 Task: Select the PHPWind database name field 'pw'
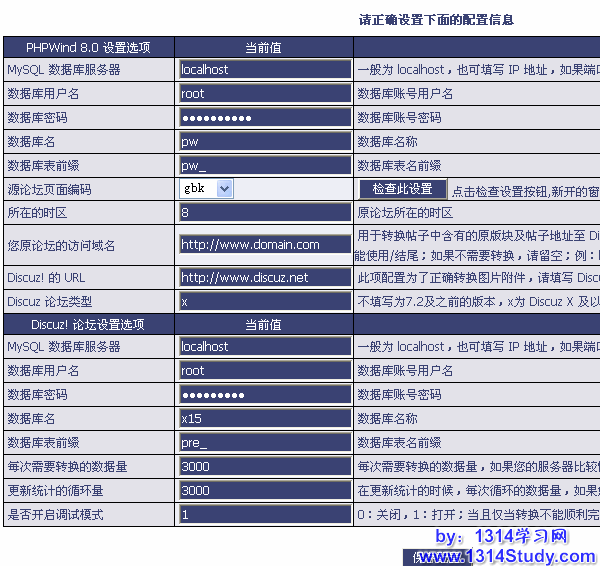[264, 142]
